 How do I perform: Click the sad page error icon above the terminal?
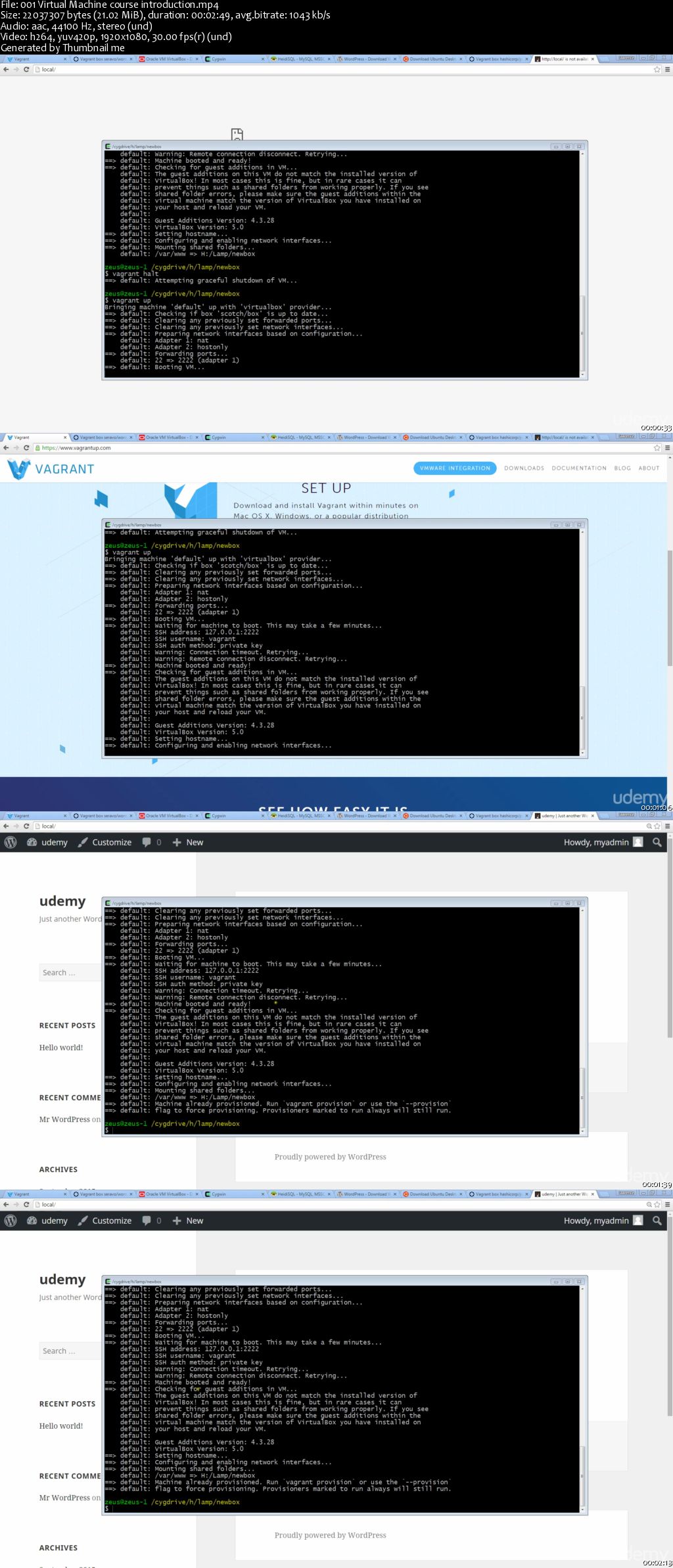pyautogui.click(x=237, y=134)
